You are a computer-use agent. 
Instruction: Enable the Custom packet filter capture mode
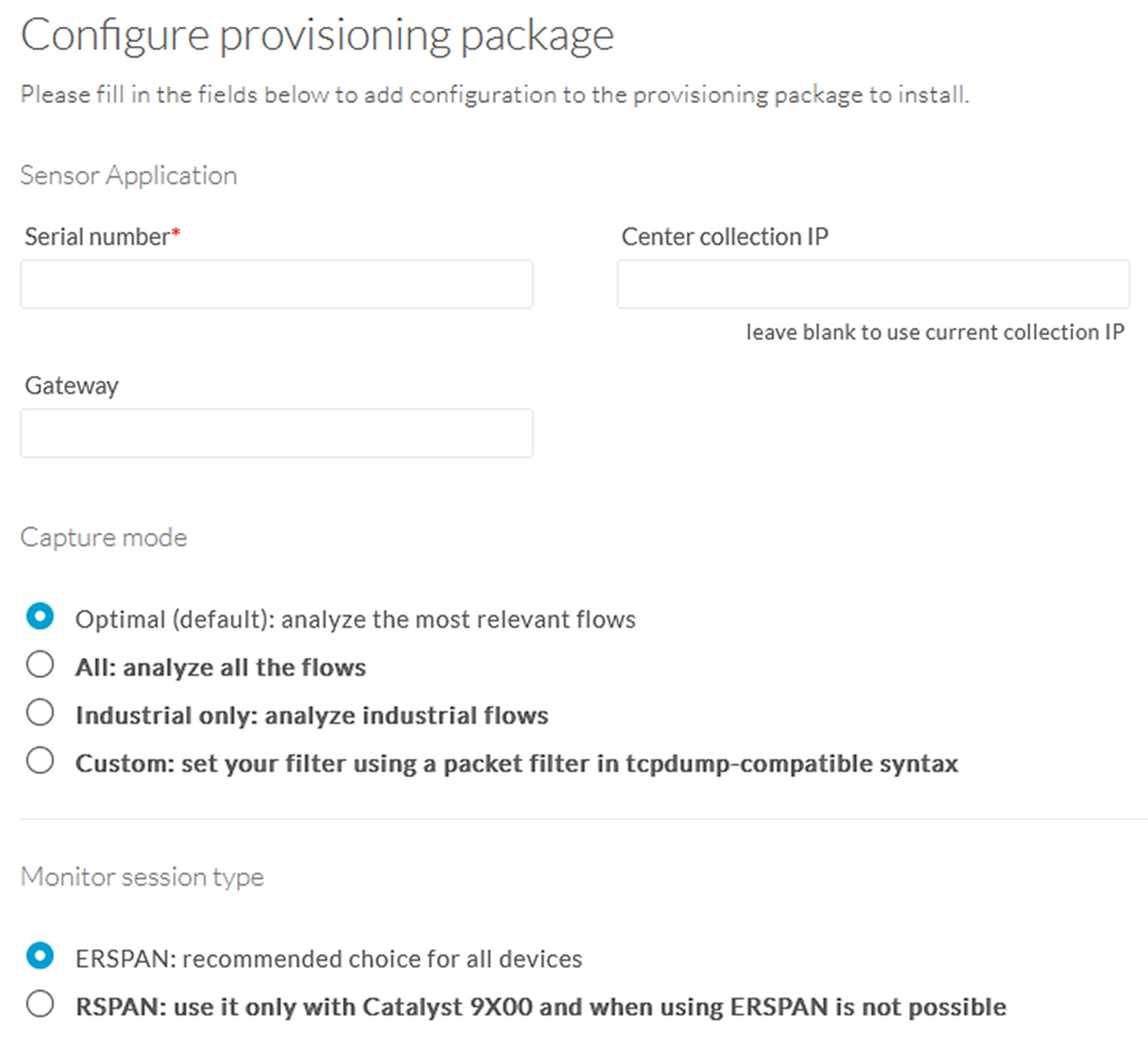pos(41,760)
